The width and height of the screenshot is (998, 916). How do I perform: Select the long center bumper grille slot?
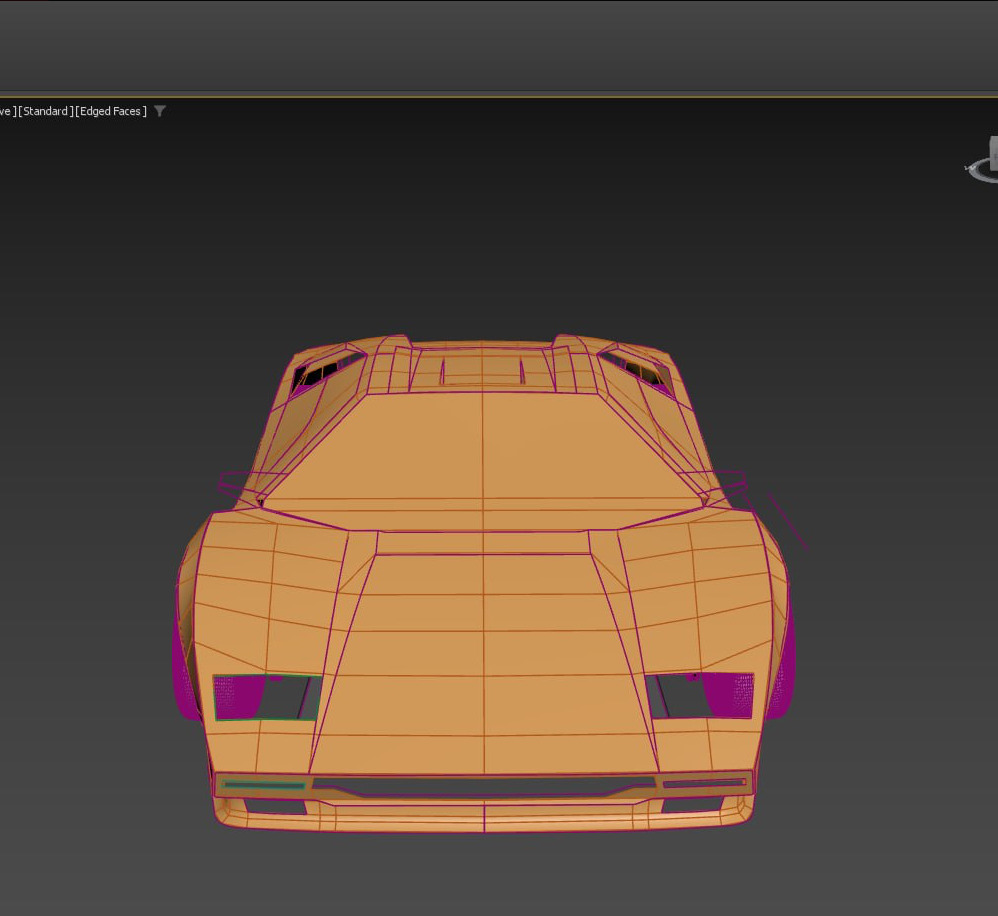tap(483, 784)
